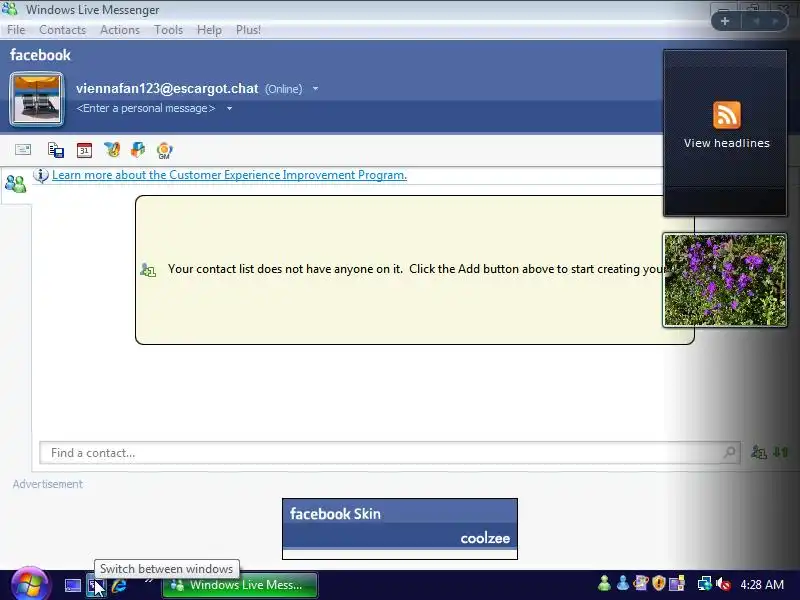800x600 pixels.
Task: Open the sharing folders toolbar icon
Action: click(56, 150)
